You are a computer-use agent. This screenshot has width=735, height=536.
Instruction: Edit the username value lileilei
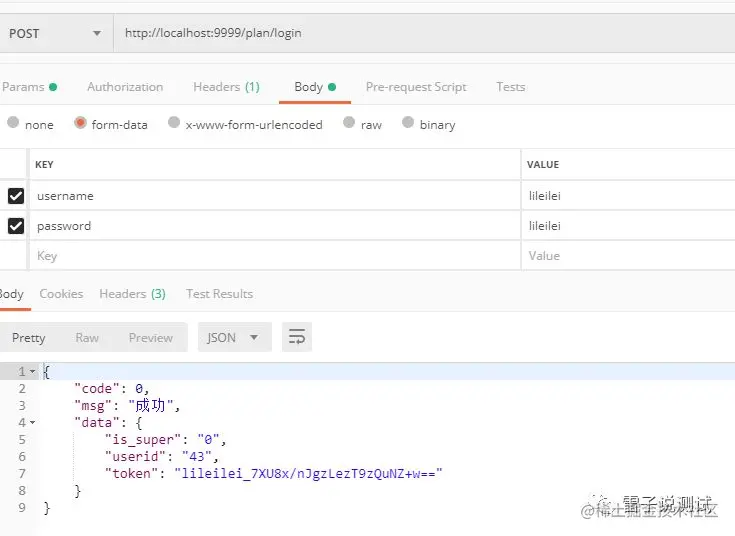[x=628, y=196]
